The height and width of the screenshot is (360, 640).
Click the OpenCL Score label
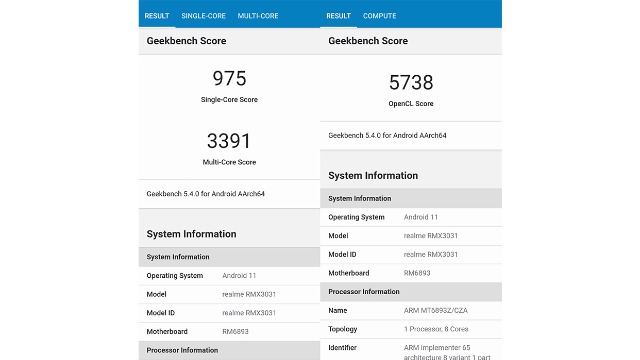tap(411, 104)
